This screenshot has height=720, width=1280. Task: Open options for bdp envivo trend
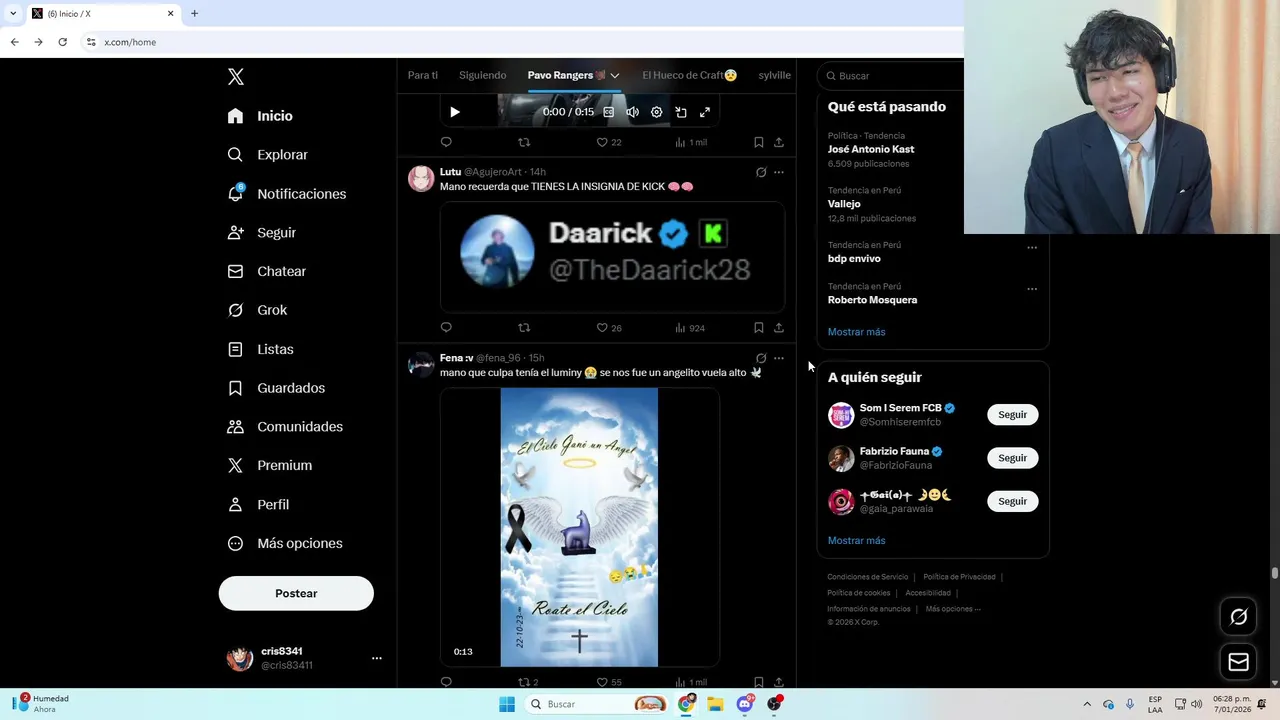pyautogui.click(x=1032, y=248)
